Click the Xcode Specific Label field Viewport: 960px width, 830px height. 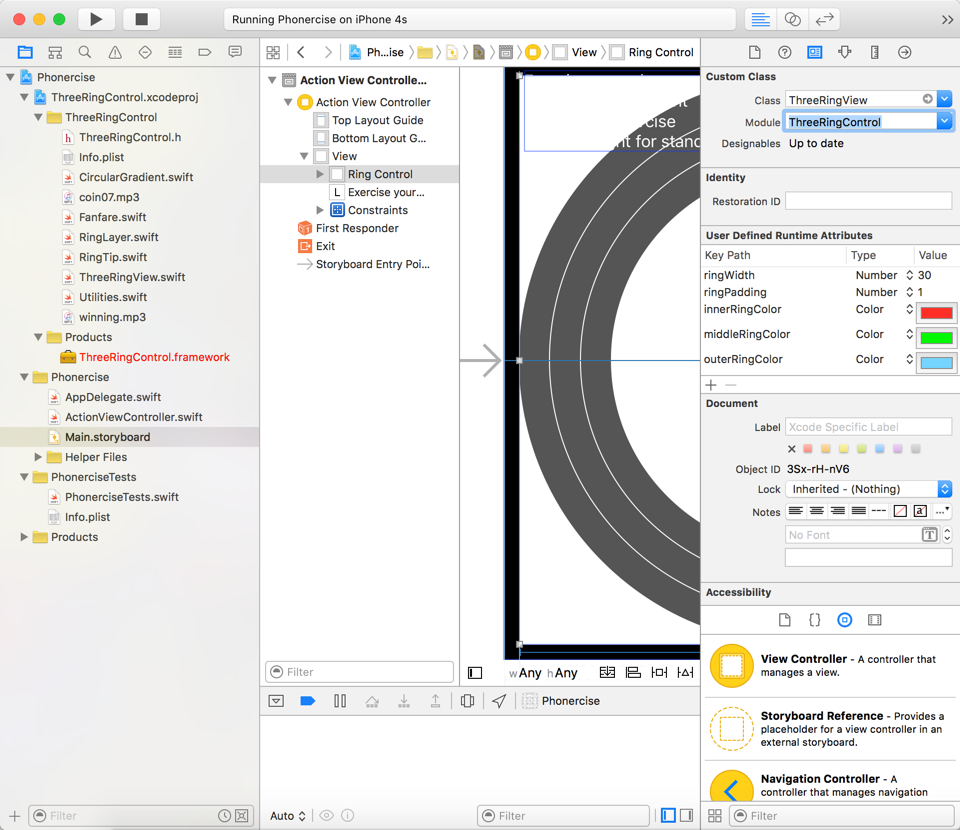point(868,427)
